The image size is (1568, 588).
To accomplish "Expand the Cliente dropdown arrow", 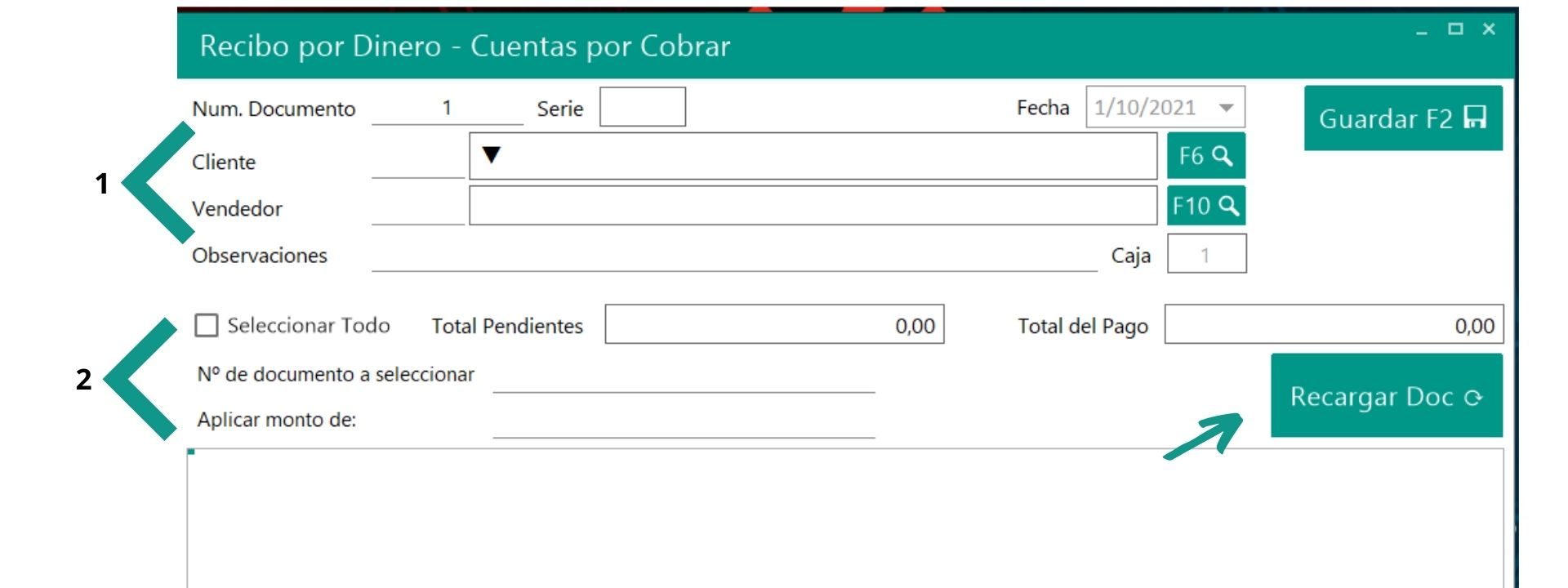I will coord(491,154).
